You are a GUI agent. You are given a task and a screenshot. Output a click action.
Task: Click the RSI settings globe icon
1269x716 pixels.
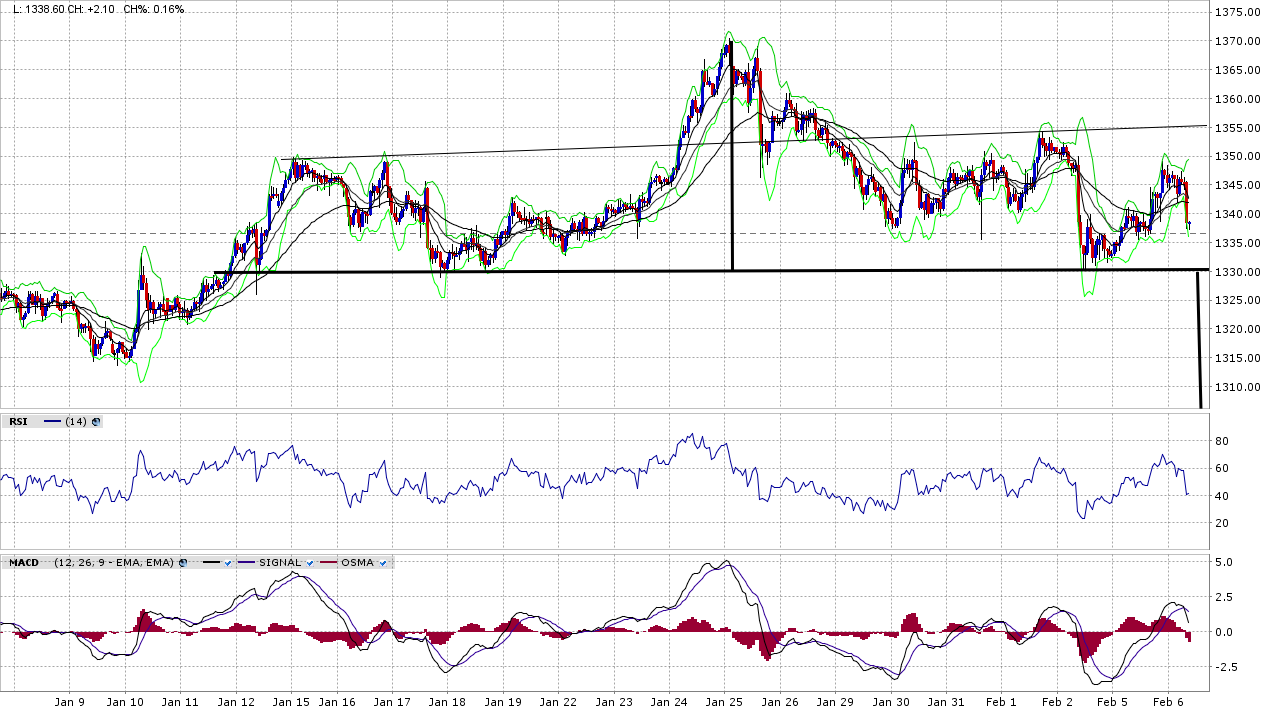coord(96,422)
